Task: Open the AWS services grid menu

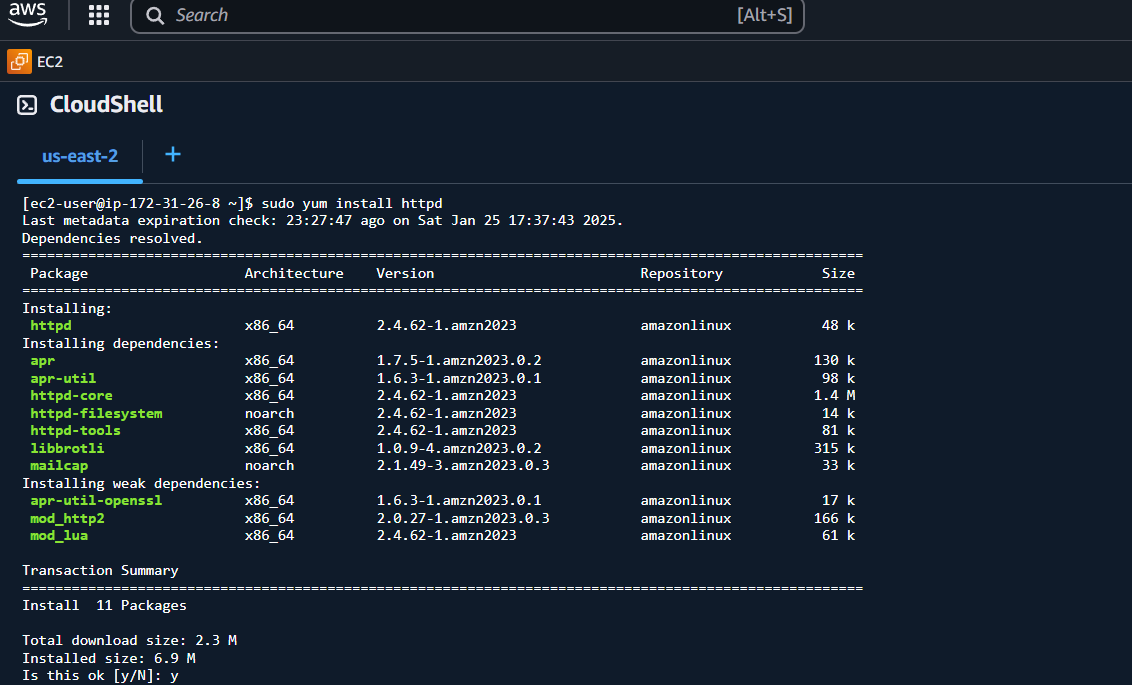Action: coord(99,15)
